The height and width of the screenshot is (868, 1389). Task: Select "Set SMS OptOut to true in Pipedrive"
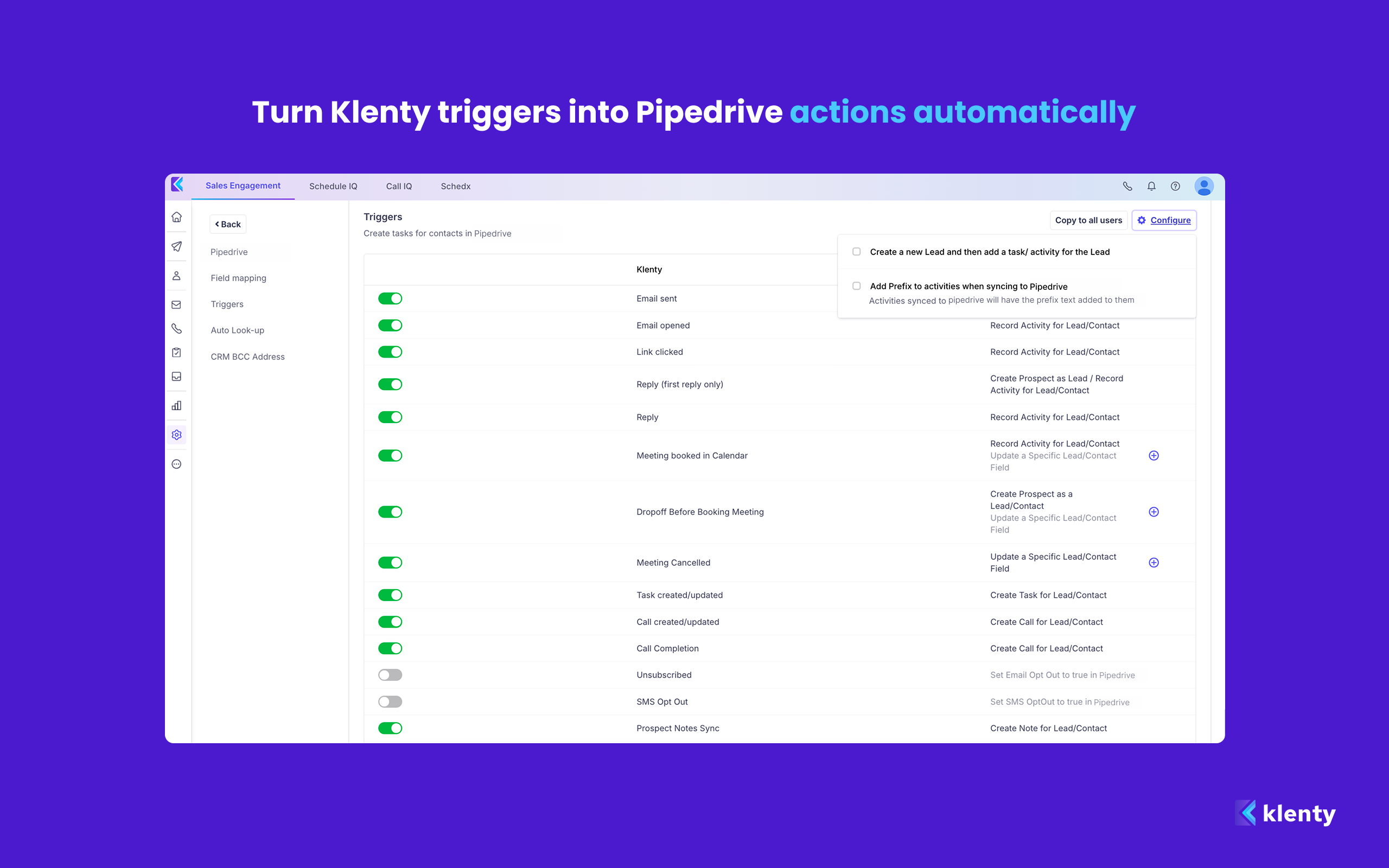click(x=1060, y=702)
